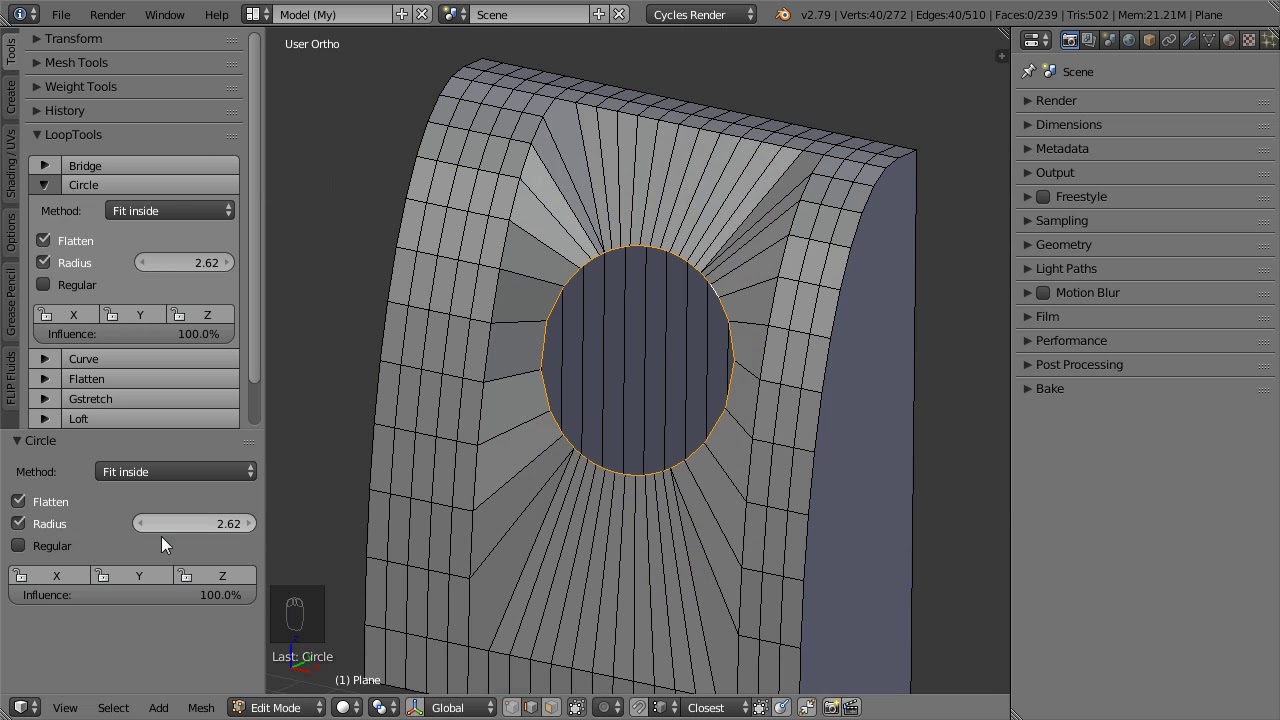Enable the Regular checkbox in operator panel
Image resolution: width=1280 pixels, height=720 pixels.
pos(19,546)
